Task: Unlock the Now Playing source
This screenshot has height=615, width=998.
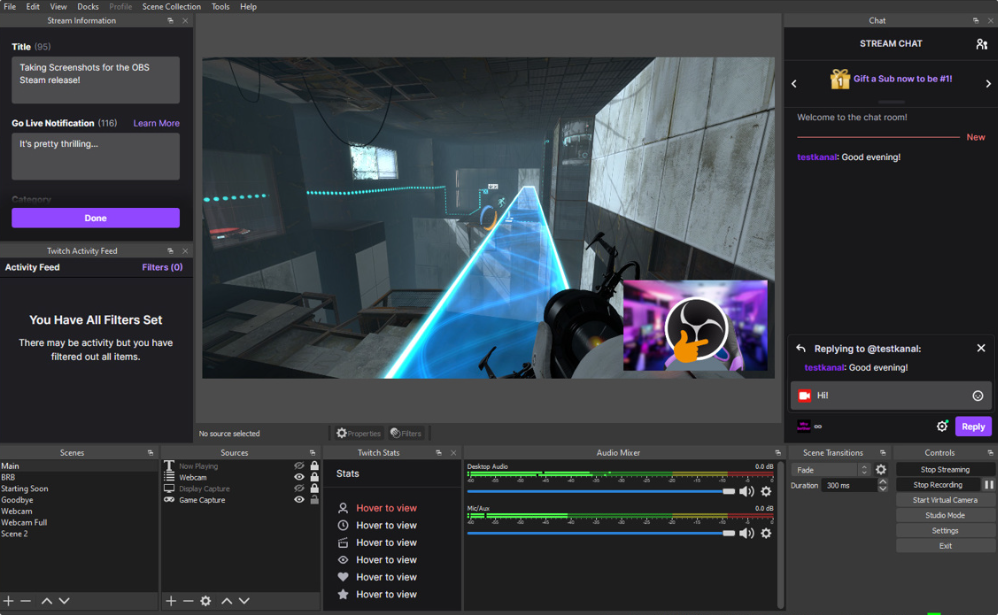Action: coord(314,466)
